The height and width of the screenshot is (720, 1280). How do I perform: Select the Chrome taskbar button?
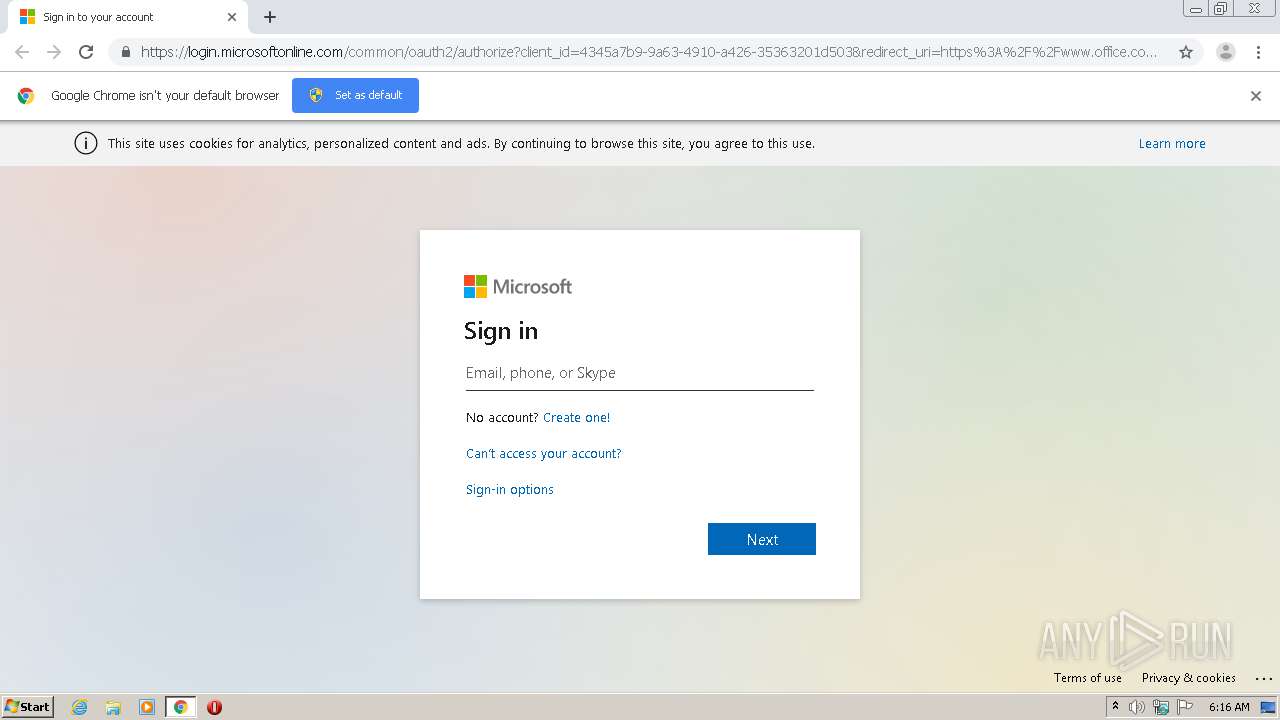(180, 707)
